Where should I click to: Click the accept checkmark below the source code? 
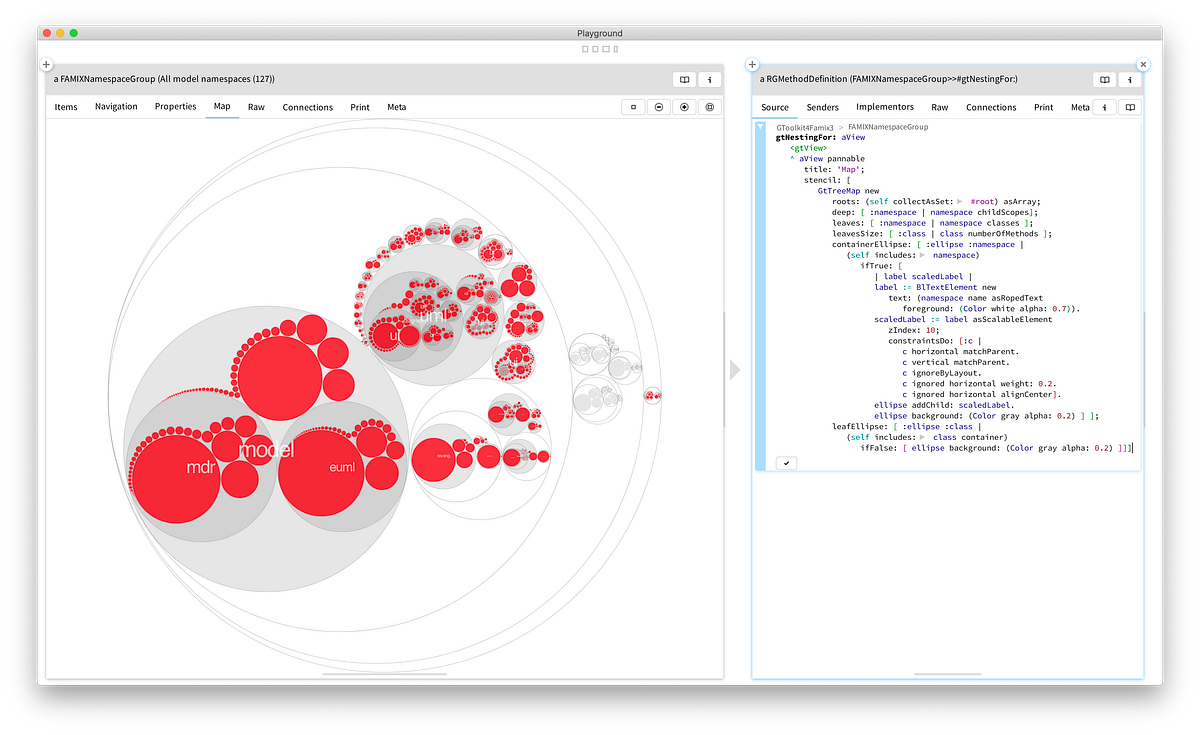(786, 462)
